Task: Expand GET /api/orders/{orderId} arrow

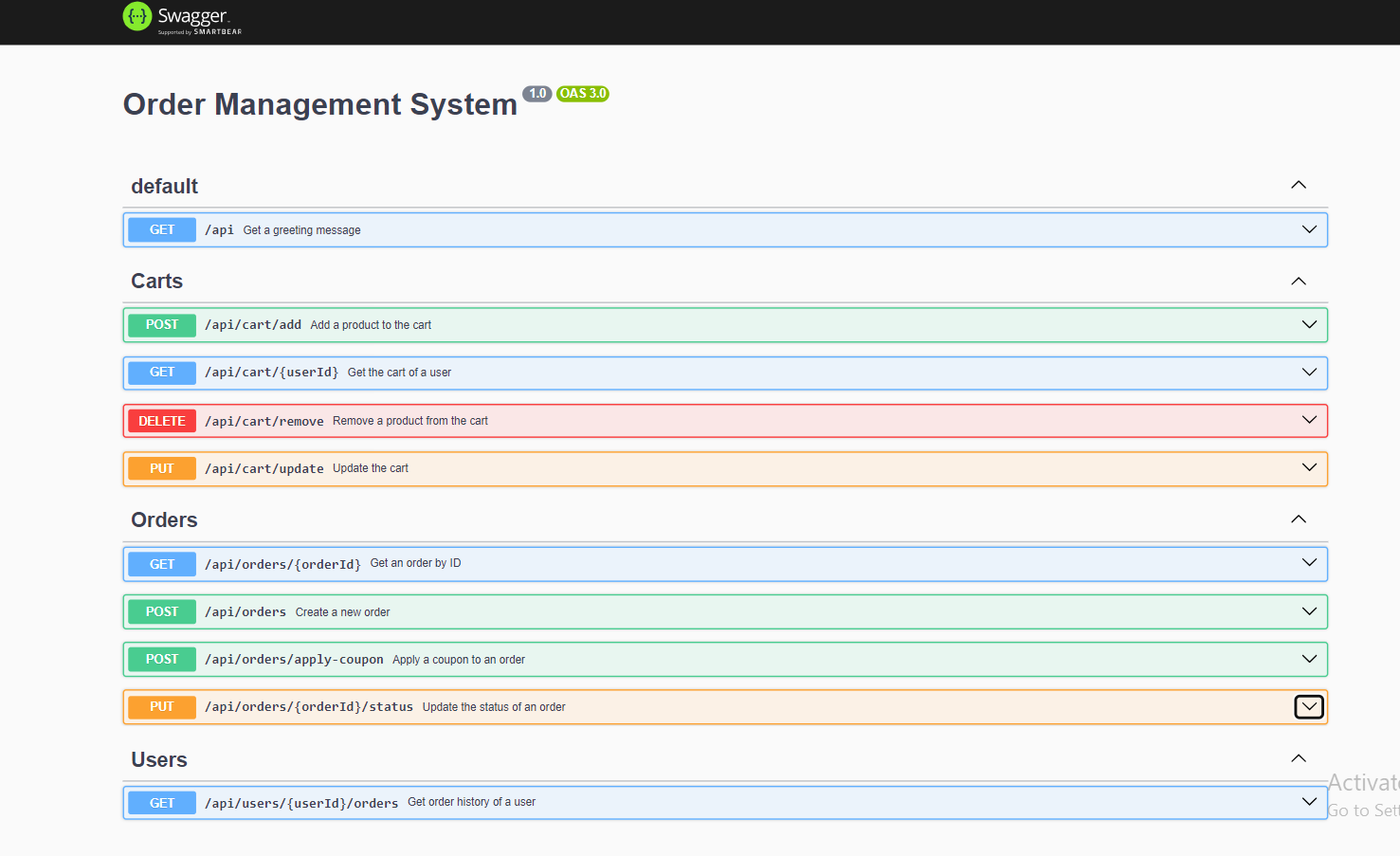Action: click(x=1309, y=563)
